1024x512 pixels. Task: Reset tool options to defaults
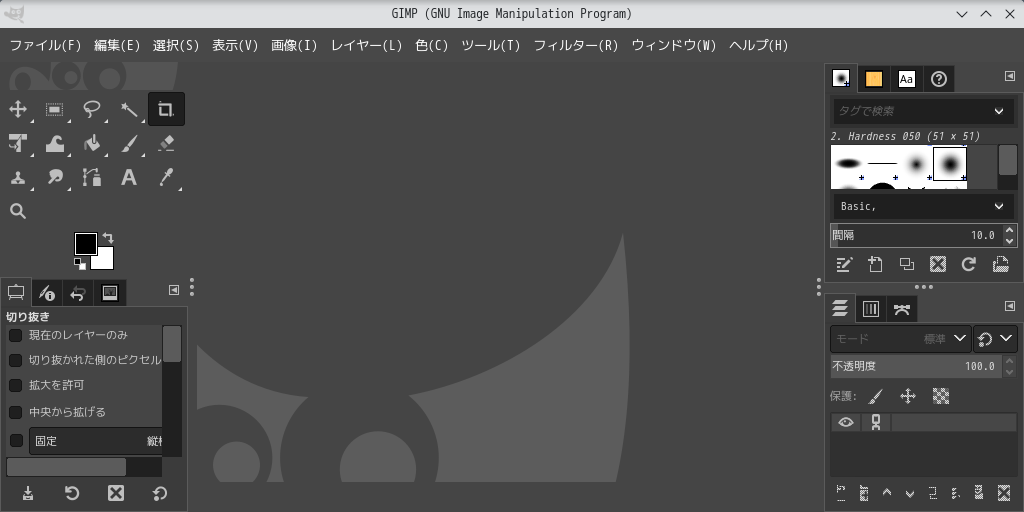(160, 493)
